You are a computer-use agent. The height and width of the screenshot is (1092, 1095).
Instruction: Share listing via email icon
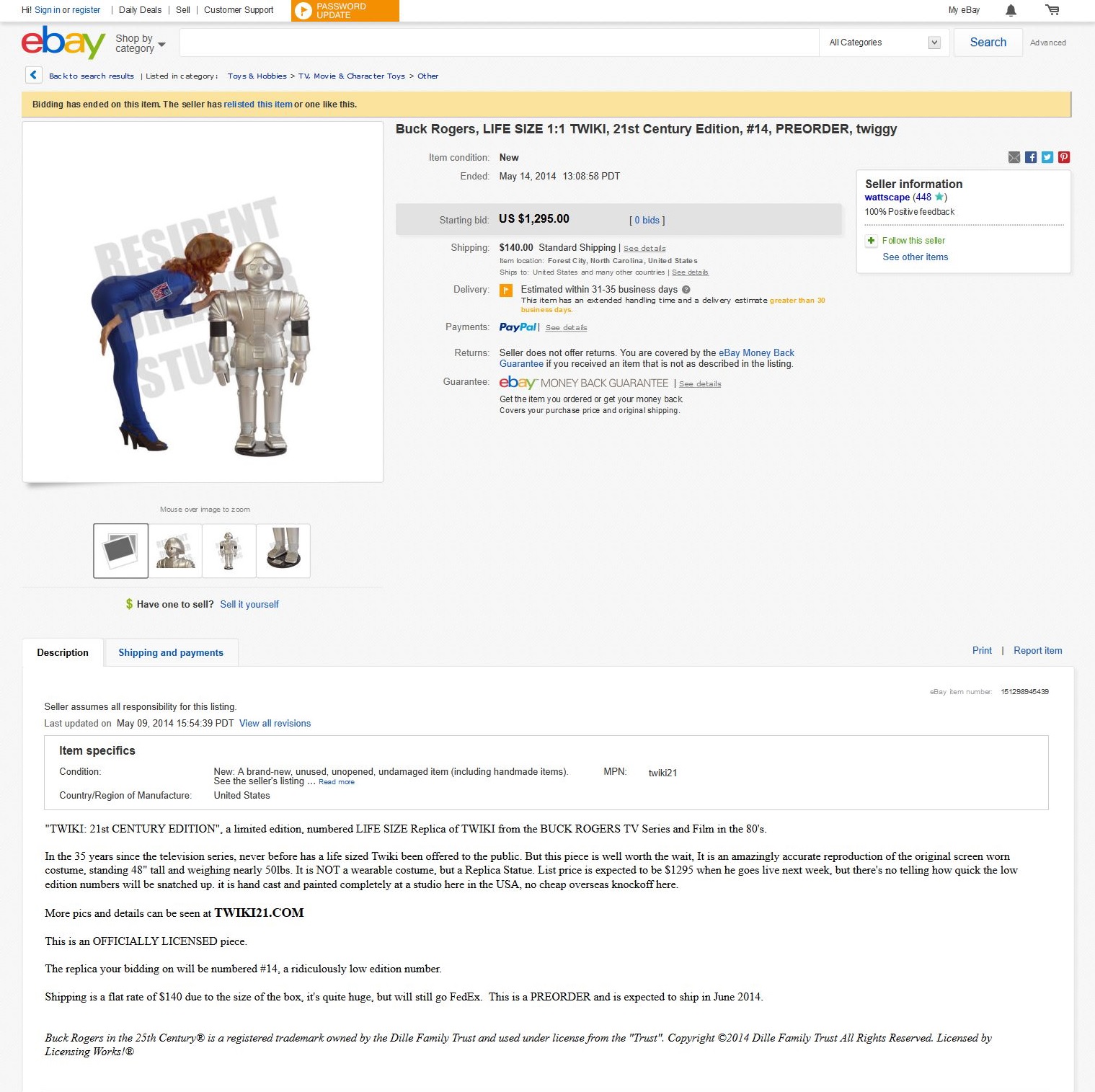point(1014,157)
